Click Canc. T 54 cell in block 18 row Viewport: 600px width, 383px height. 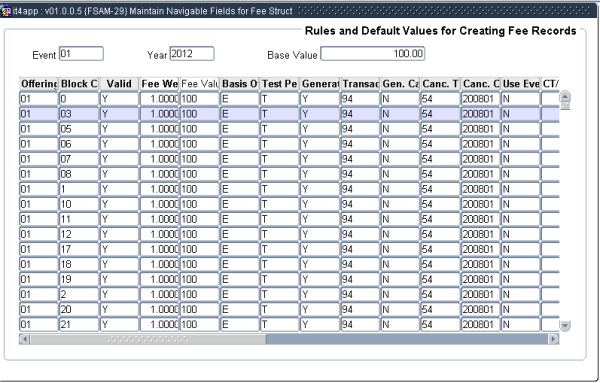tap(440, 264)
